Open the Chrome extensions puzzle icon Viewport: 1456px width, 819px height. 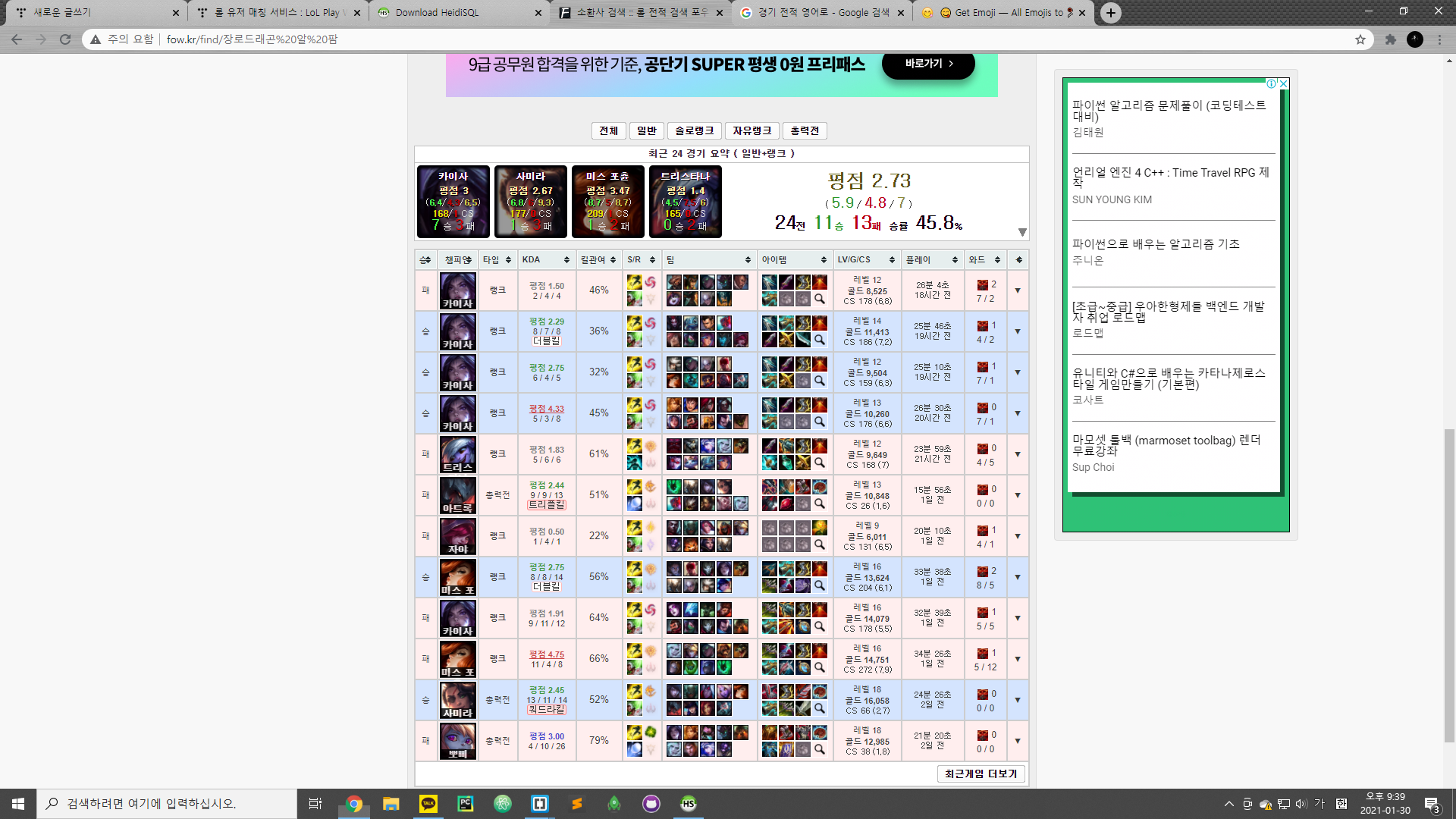[1390, 39]
